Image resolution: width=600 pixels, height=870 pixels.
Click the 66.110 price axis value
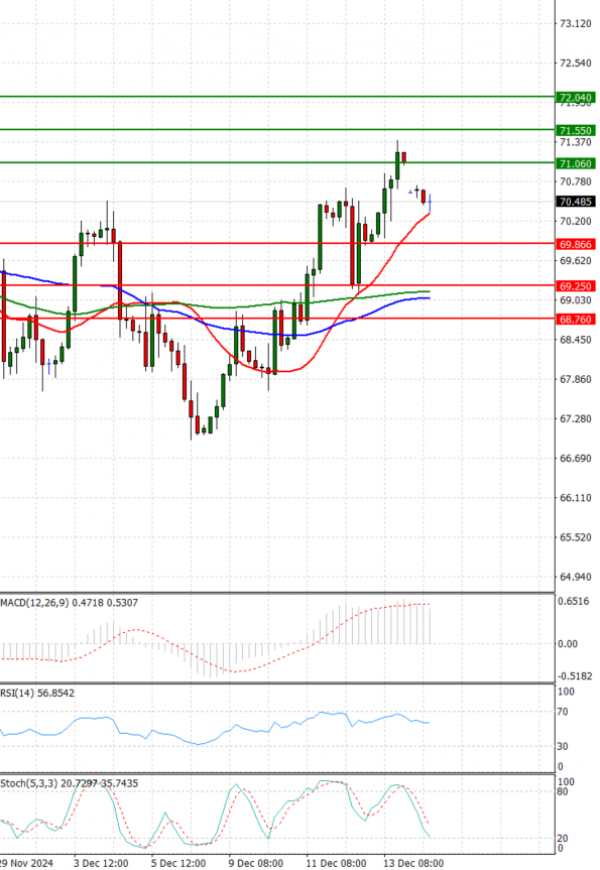click(x=576, y=498)
